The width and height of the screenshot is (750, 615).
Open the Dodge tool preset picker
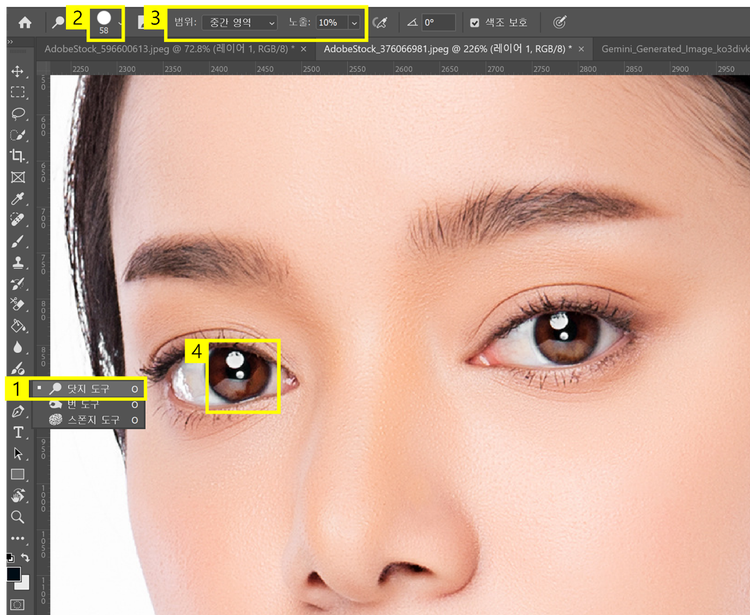(x=58, y=22)
